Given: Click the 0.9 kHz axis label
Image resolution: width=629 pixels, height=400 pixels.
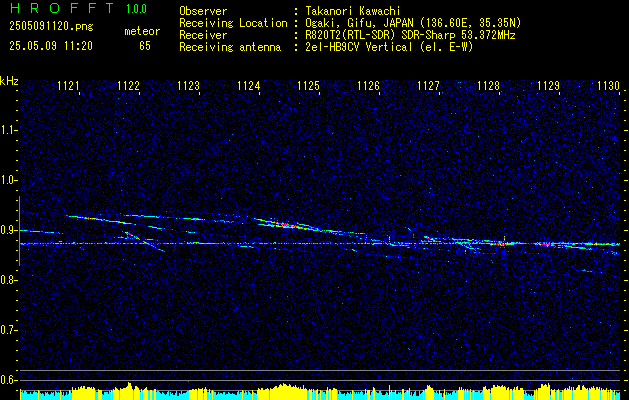Looking at the screenshot, I should pyautogui.click(x=8, y=230).
